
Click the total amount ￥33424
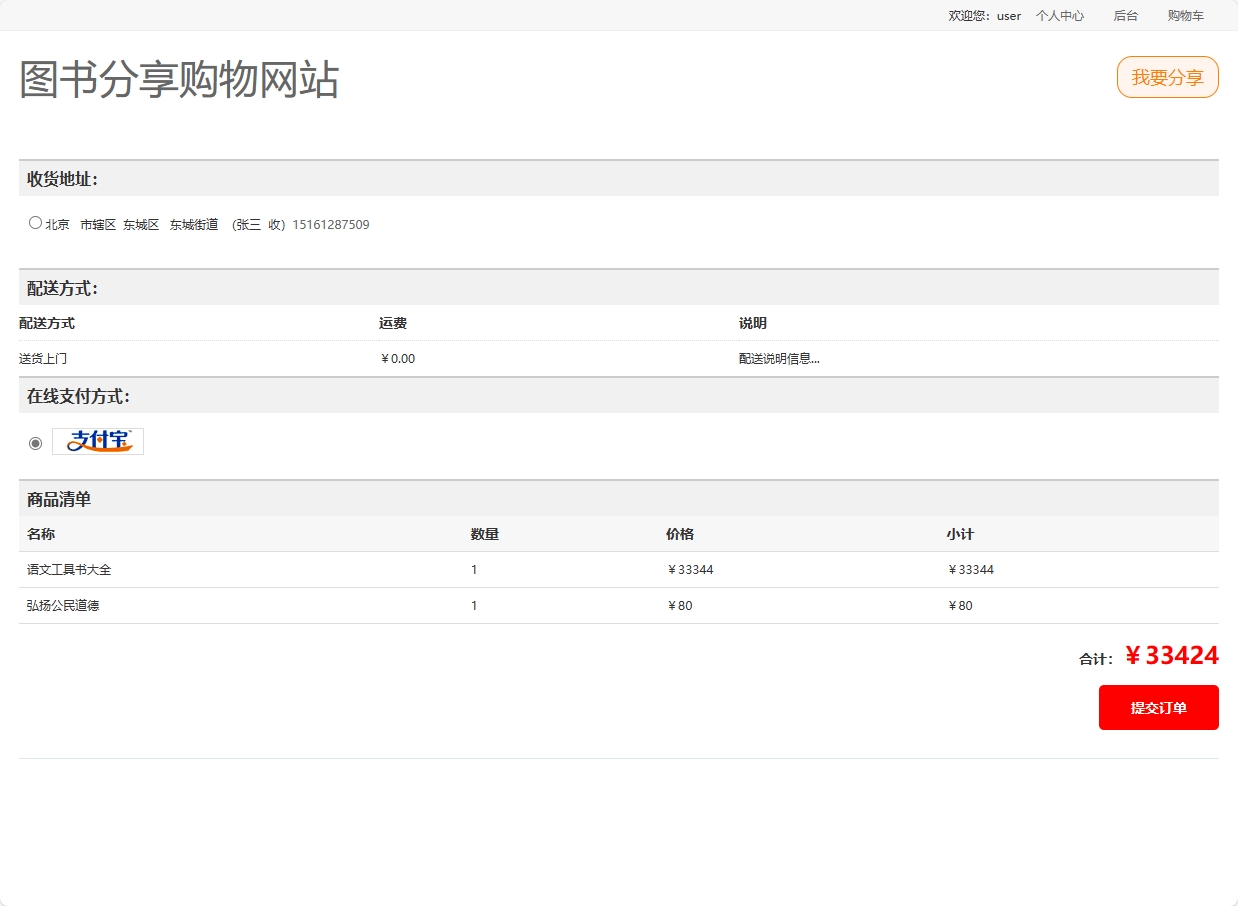1171,656
